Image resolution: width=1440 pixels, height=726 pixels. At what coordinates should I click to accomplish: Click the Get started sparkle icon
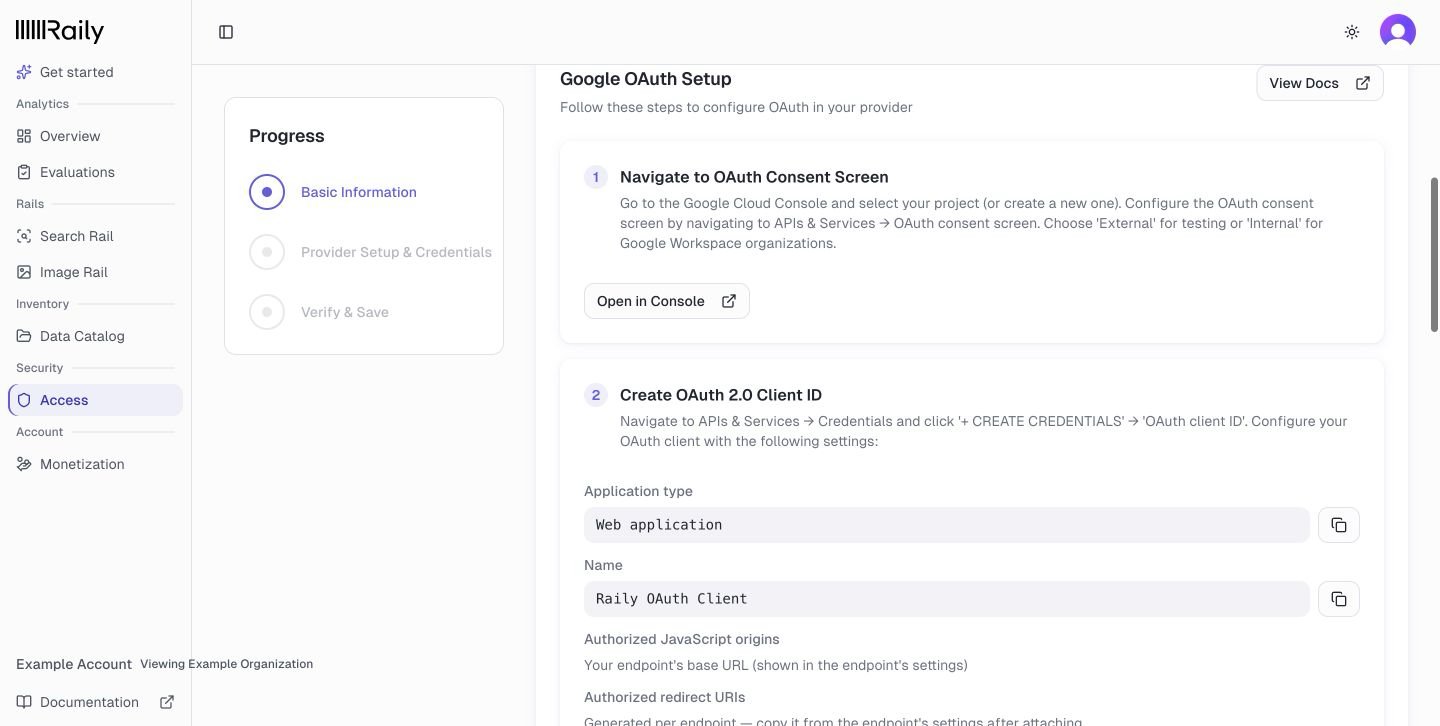click(x=24, y=72)
